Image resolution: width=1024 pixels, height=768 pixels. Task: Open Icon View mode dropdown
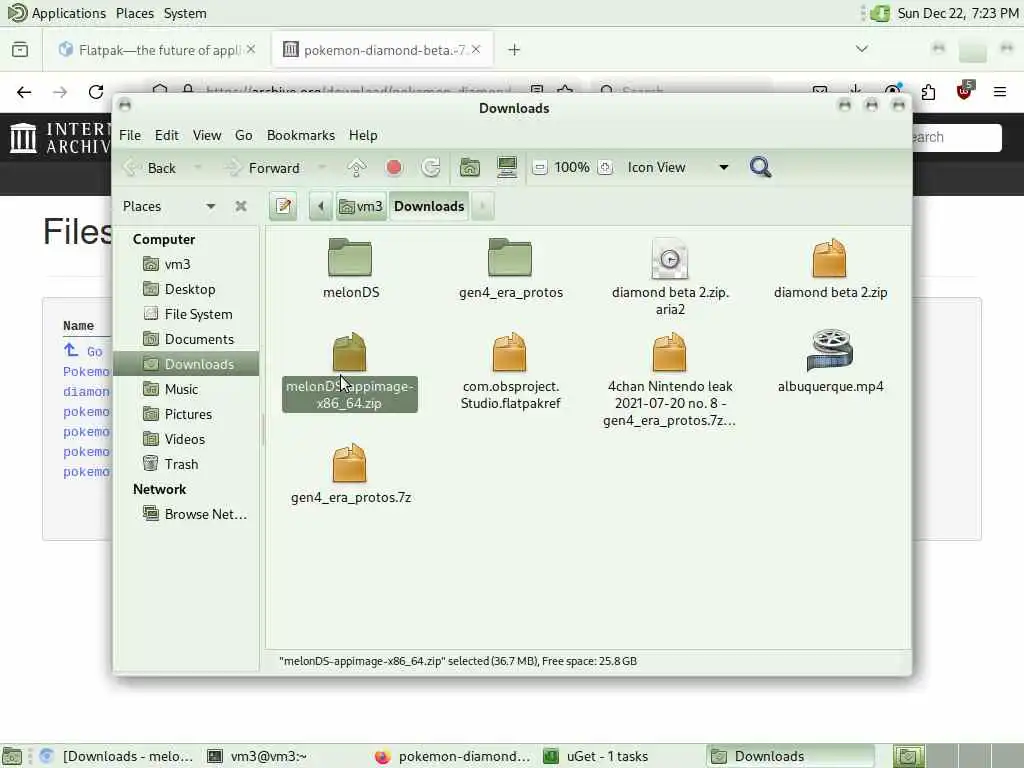(678, 168)
